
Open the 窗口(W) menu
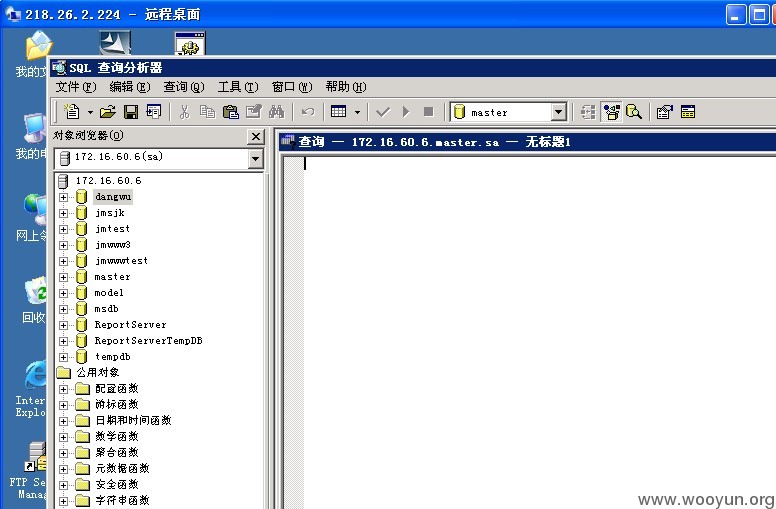(292, 87)
